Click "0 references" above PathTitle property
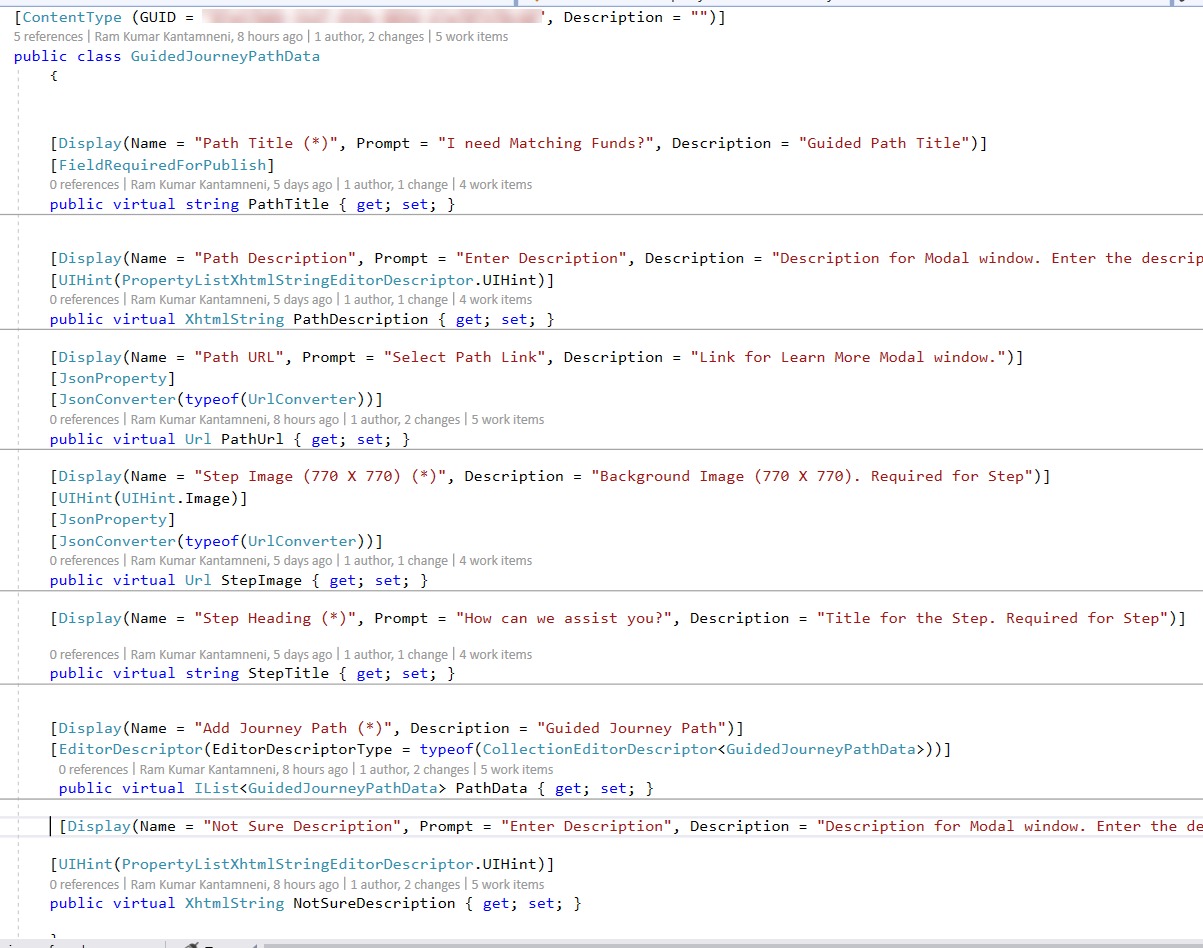The image size is (1203, 948). pyautogui.click(x=84, y=185)
